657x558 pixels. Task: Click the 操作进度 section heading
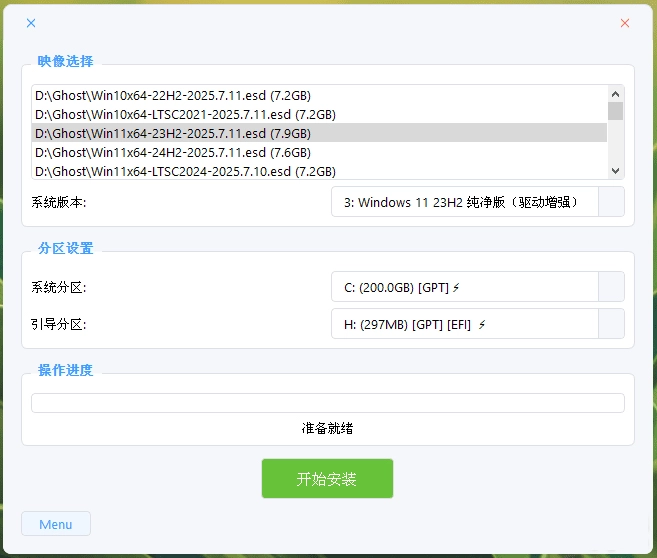tap(65, 370)
